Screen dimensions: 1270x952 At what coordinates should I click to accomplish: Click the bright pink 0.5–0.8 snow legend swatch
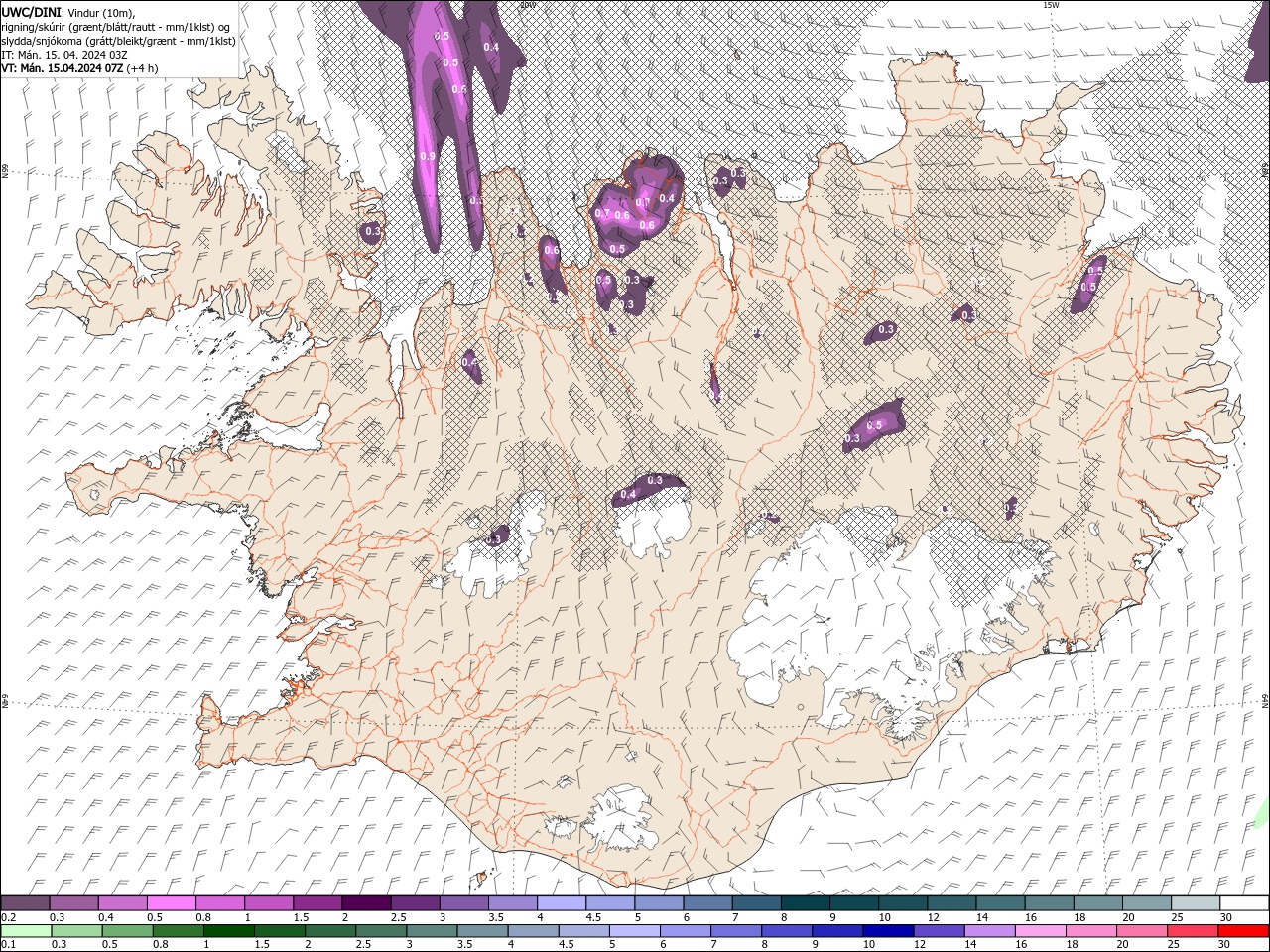[171, 903]
